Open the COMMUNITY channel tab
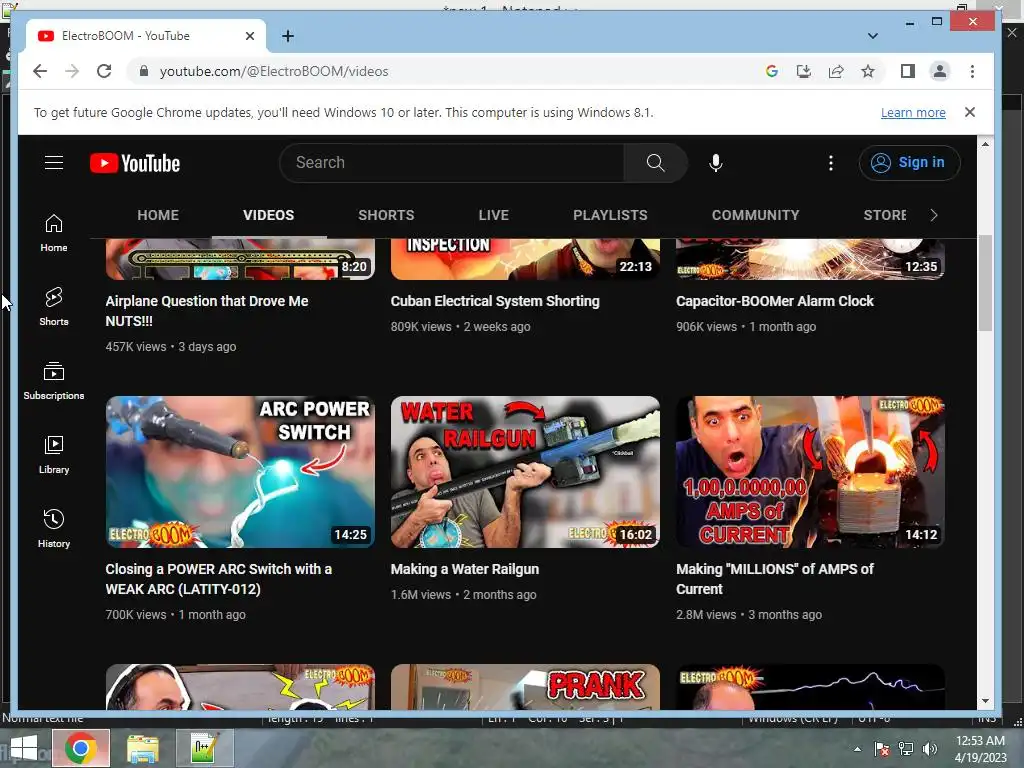Viewport: 1024px width, 768px height. (x=756, y=215)
